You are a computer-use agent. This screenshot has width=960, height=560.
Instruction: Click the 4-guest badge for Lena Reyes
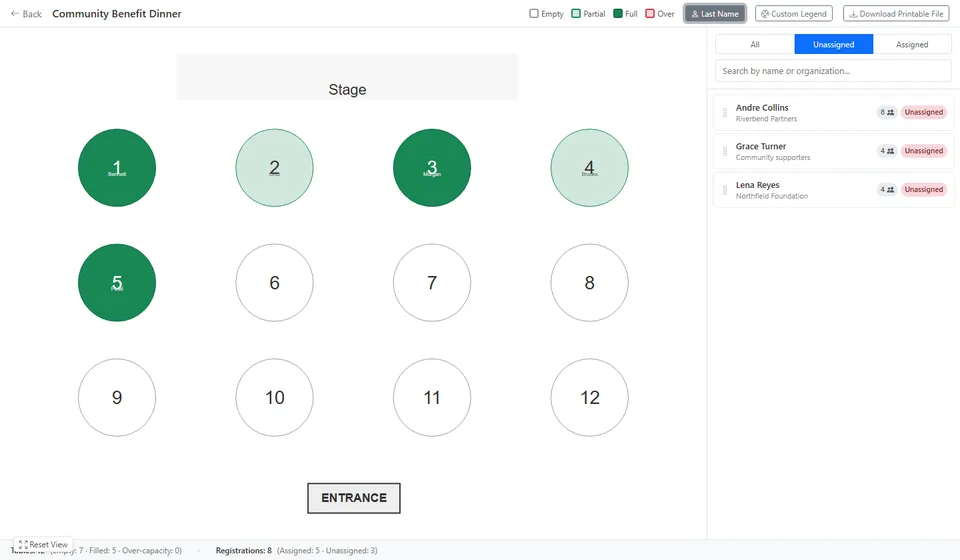pos(887,189)
